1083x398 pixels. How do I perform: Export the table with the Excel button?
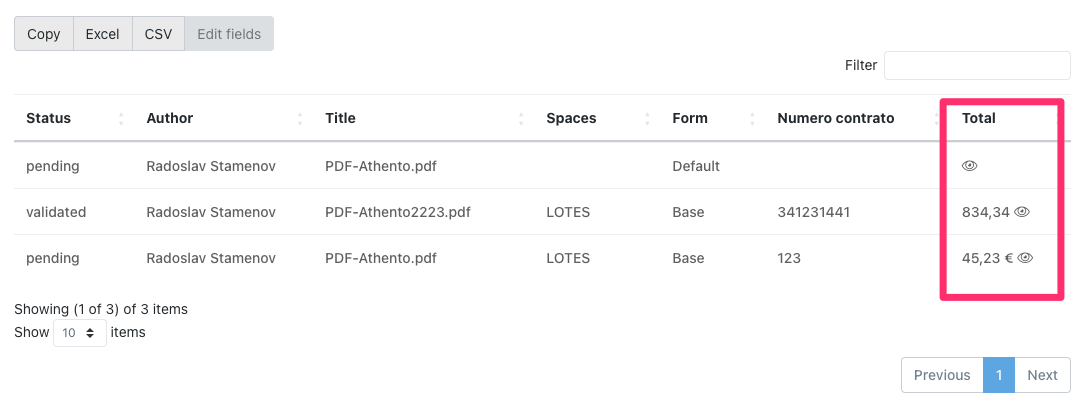[x=102, y=34]
